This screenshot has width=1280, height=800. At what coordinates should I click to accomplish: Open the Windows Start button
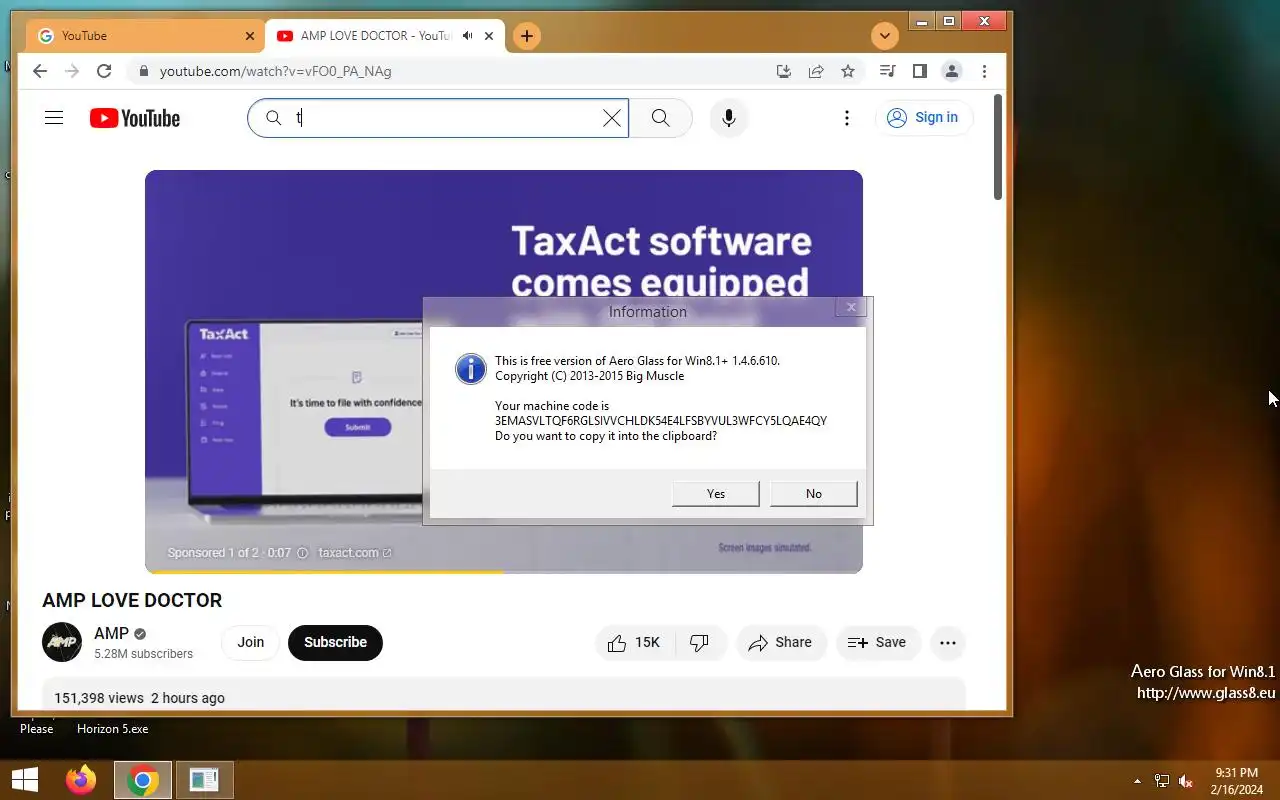(x=24, y=780)
